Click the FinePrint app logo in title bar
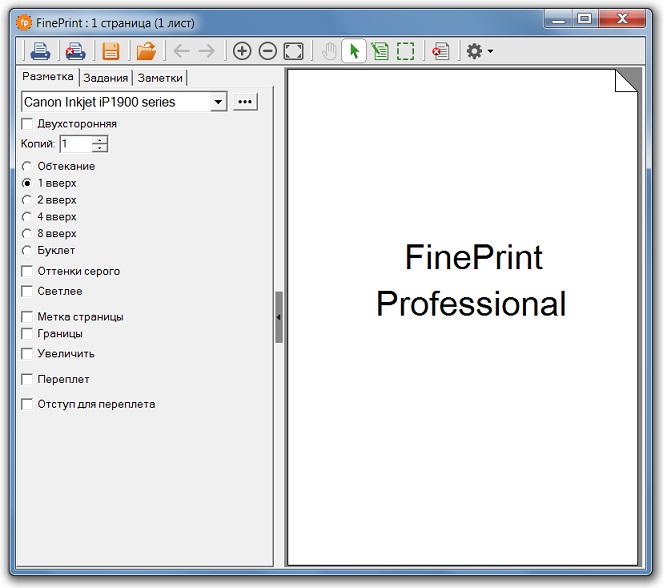Image resolution: width=663 pixels, height=588 pixels. coord(24,22)
